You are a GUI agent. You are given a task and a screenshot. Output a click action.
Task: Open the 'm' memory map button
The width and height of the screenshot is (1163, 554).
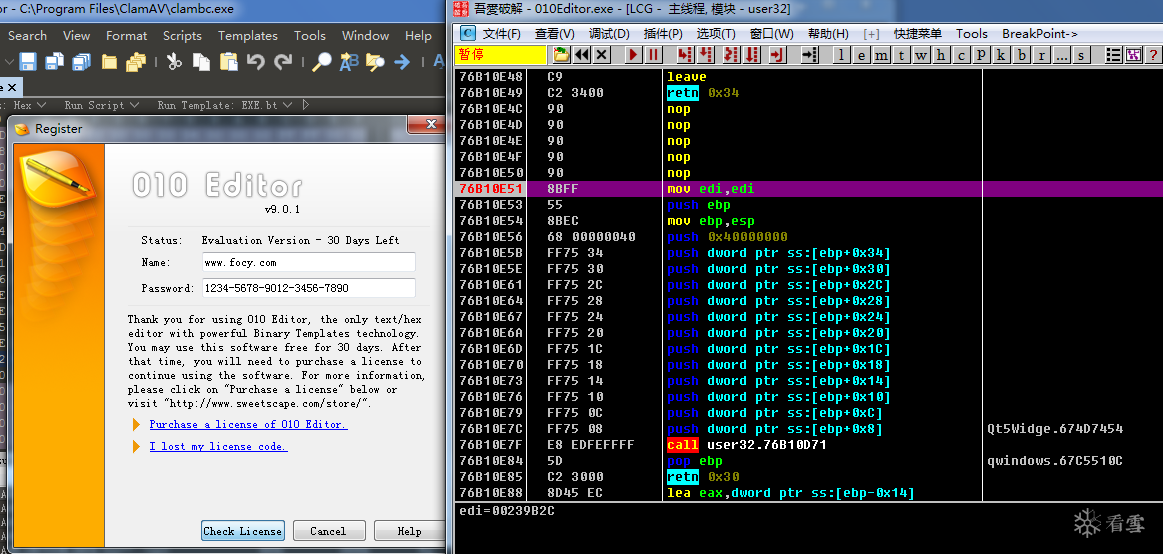[x=881, y=55]
